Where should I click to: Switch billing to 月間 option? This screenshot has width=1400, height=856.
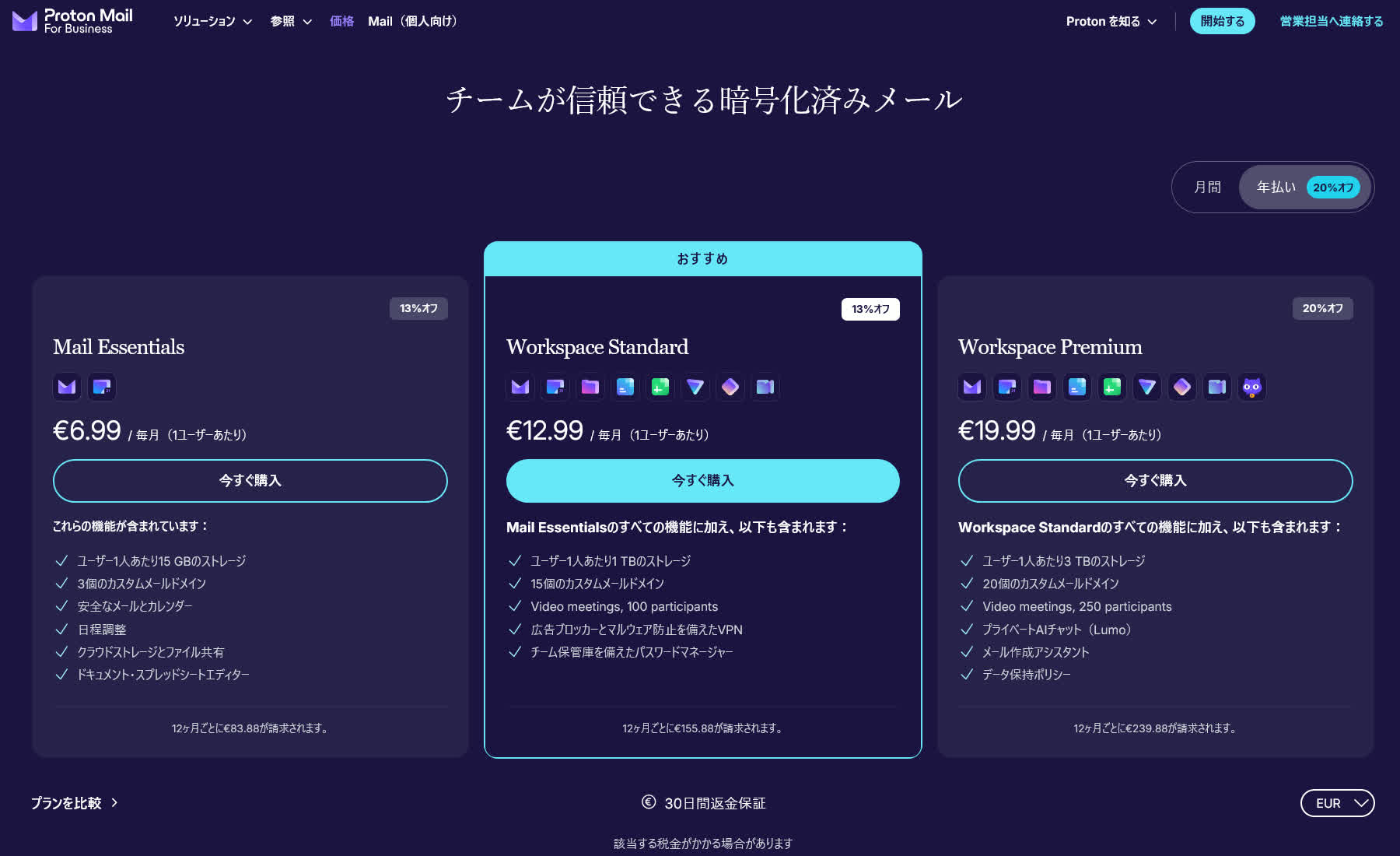(1206, 187)
